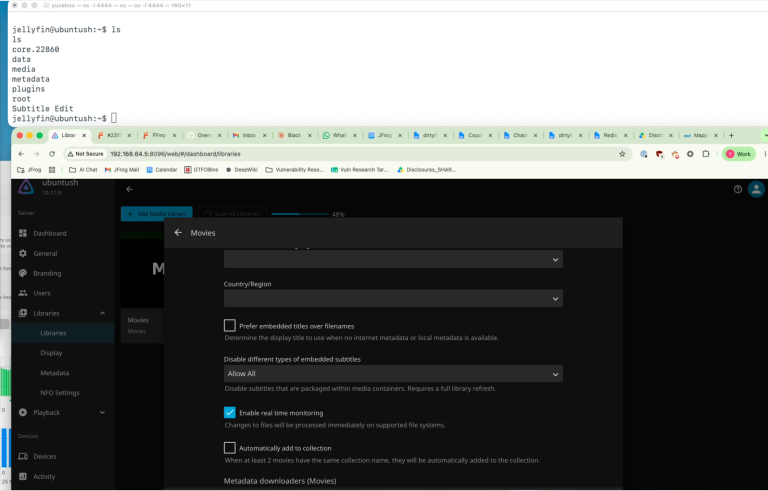The width and height of the screenshot is (768, 491).
Task: Enable Prefer embedded titles over filenames
Action: (x=229, y=325)
